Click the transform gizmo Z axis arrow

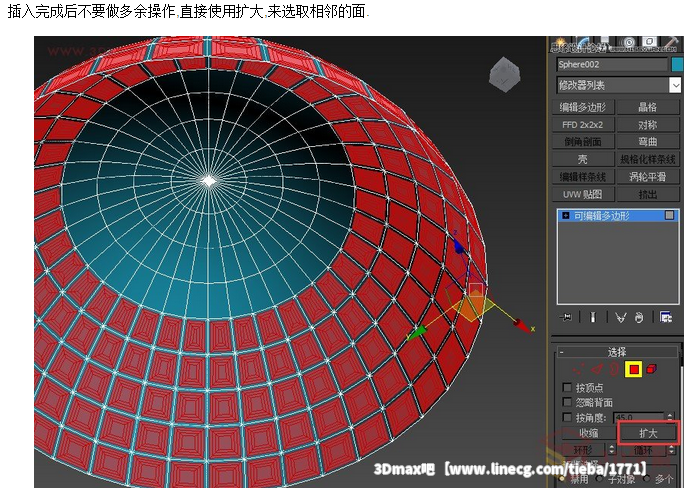458,245
